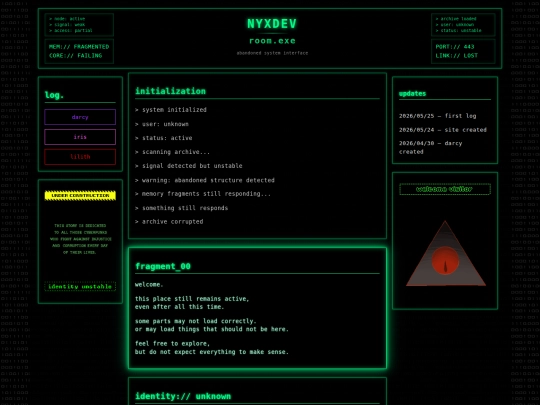Screen dimensions: 540x405
Task: Click the NYXDEV site title
Action: [x=272, y=24]
